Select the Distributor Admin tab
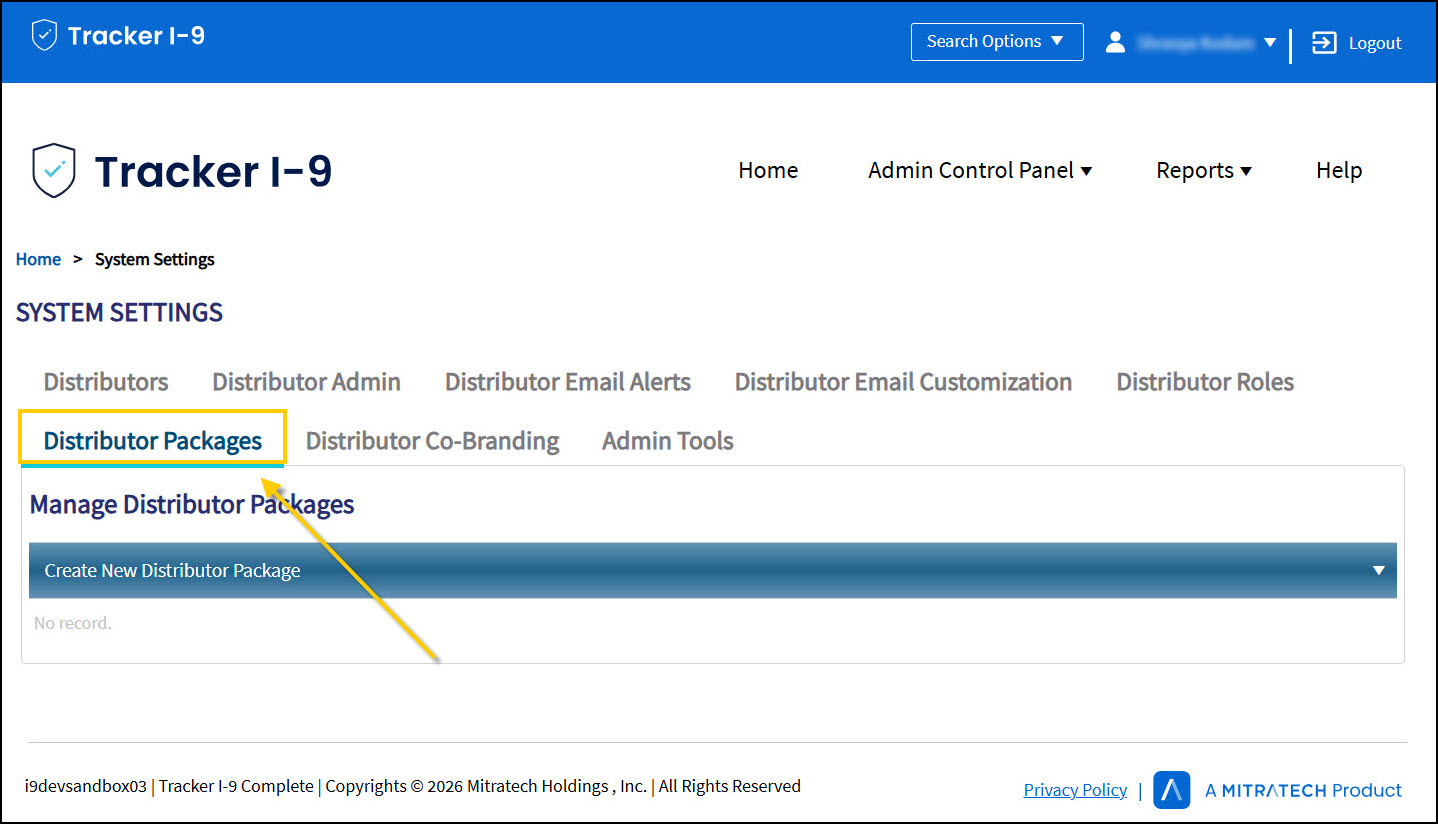1438x824 pixels. pyautogui.click(x=306, y=382)
